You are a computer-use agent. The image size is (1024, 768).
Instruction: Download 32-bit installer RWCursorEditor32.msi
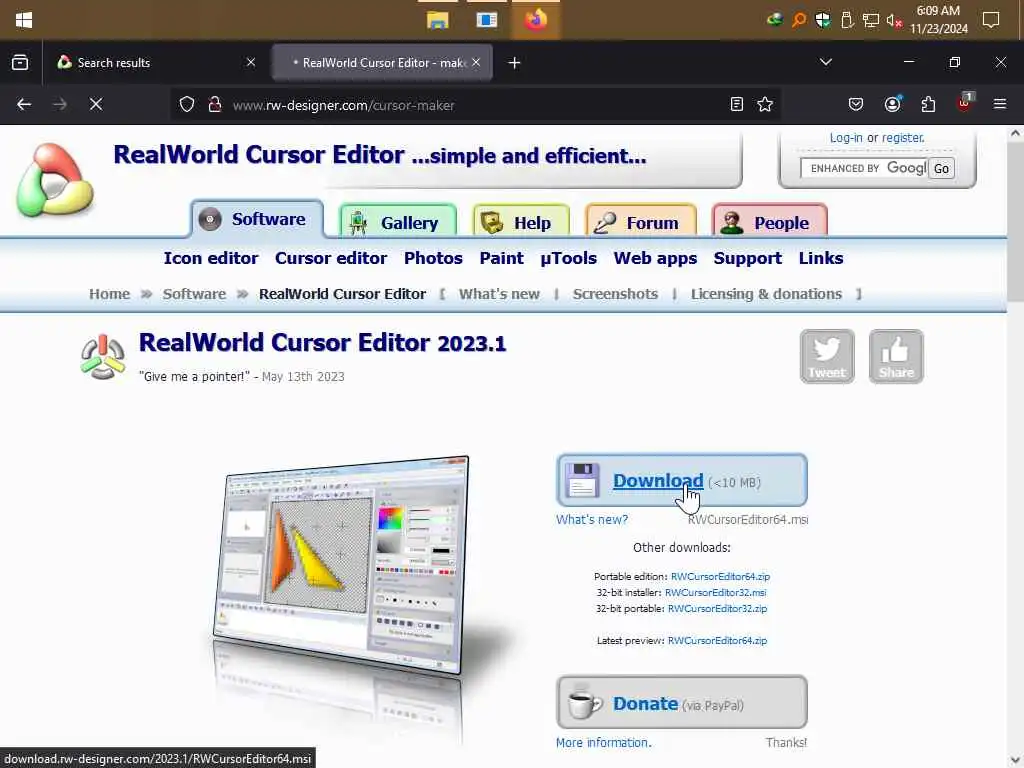(715, 592)
